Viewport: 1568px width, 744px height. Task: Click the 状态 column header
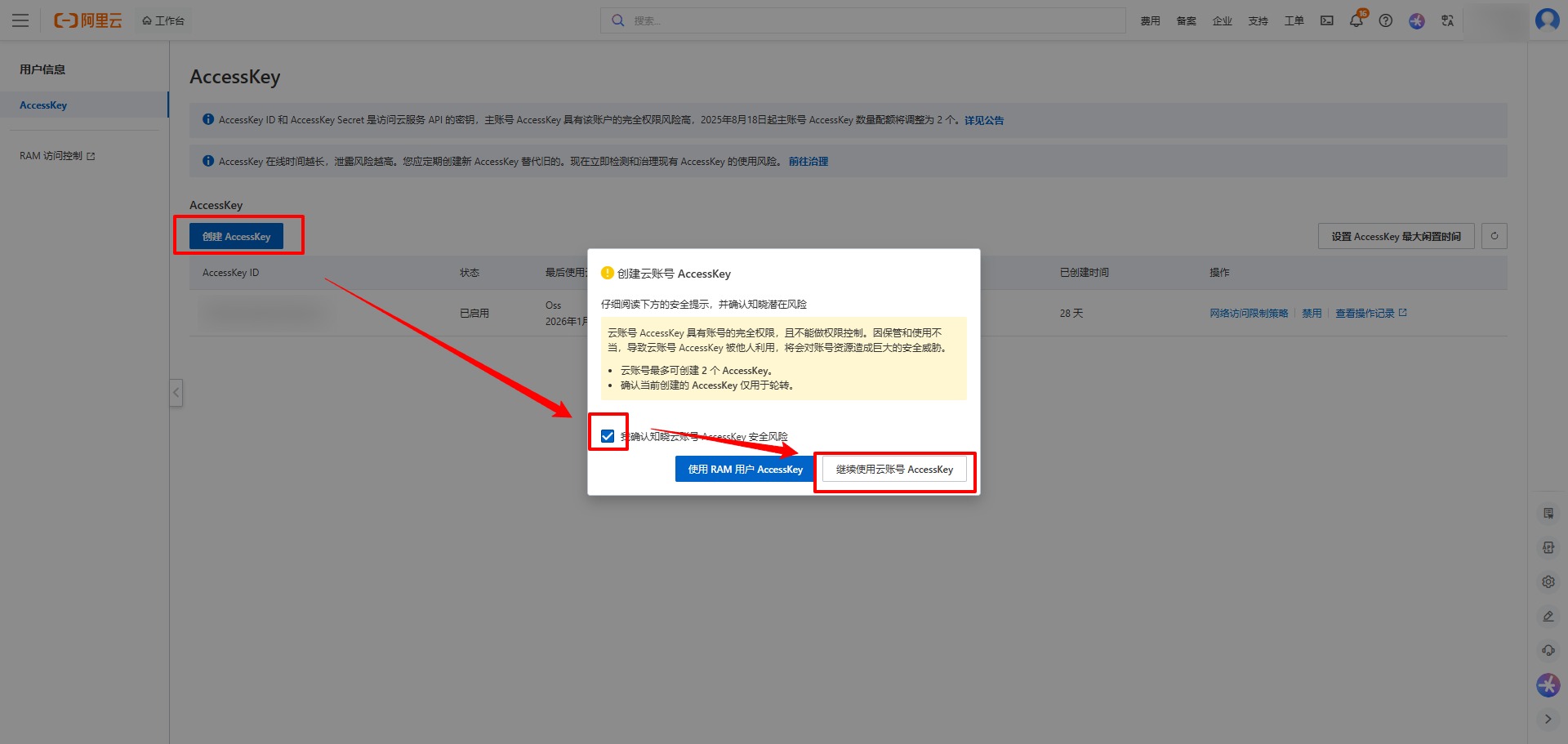[x=470, y=273]
